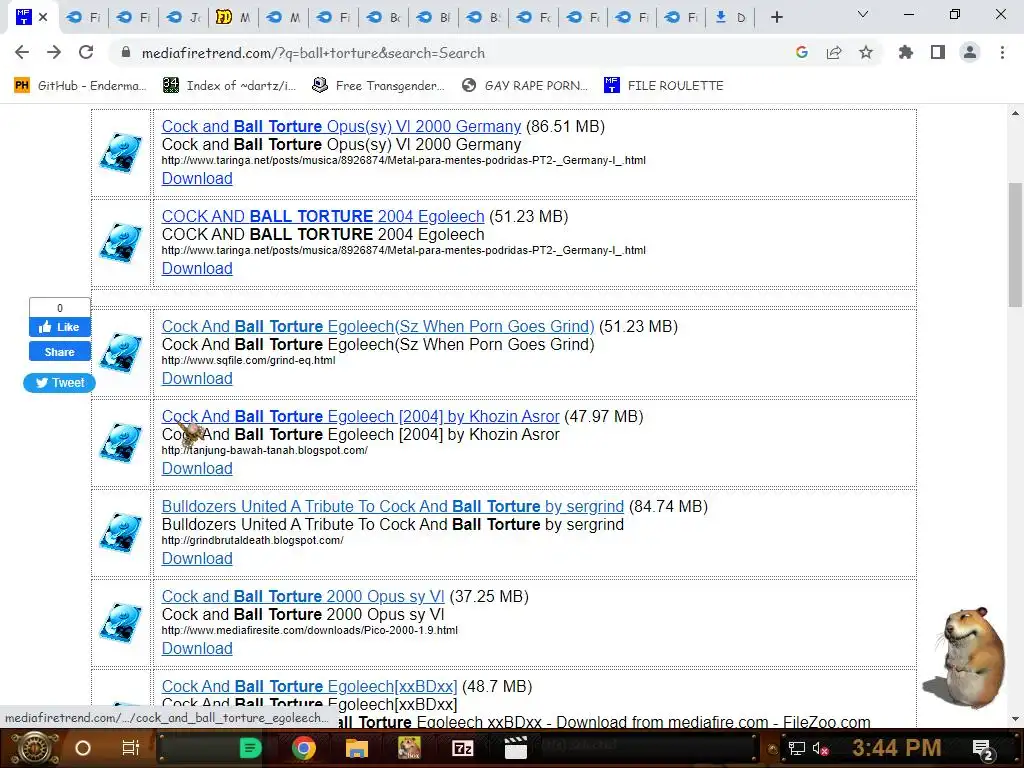Open the FILE ROULETTE bookmark
This screenshot has height=768, width=1024.
coord(664,86)
